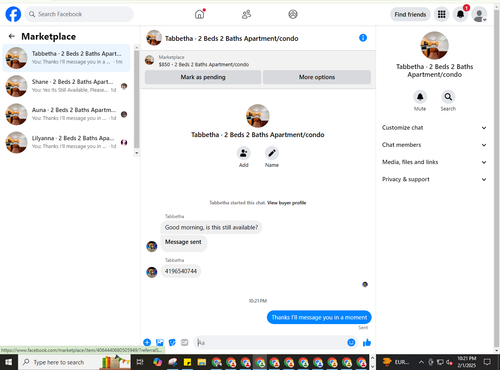The height and width of the screenshot is (370, 500).
Task: Open Auna conversation in chat list
Action: click(x=66, y=114)
